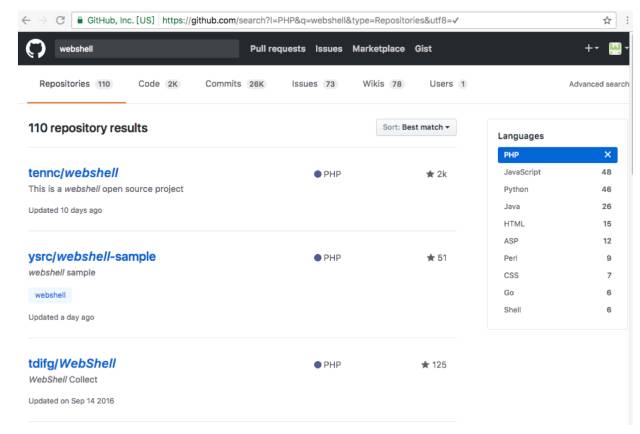Switch to the Code 2K tab
Image resolution: width=640 pixels, height=434 pixels.
tap(158, 84)
